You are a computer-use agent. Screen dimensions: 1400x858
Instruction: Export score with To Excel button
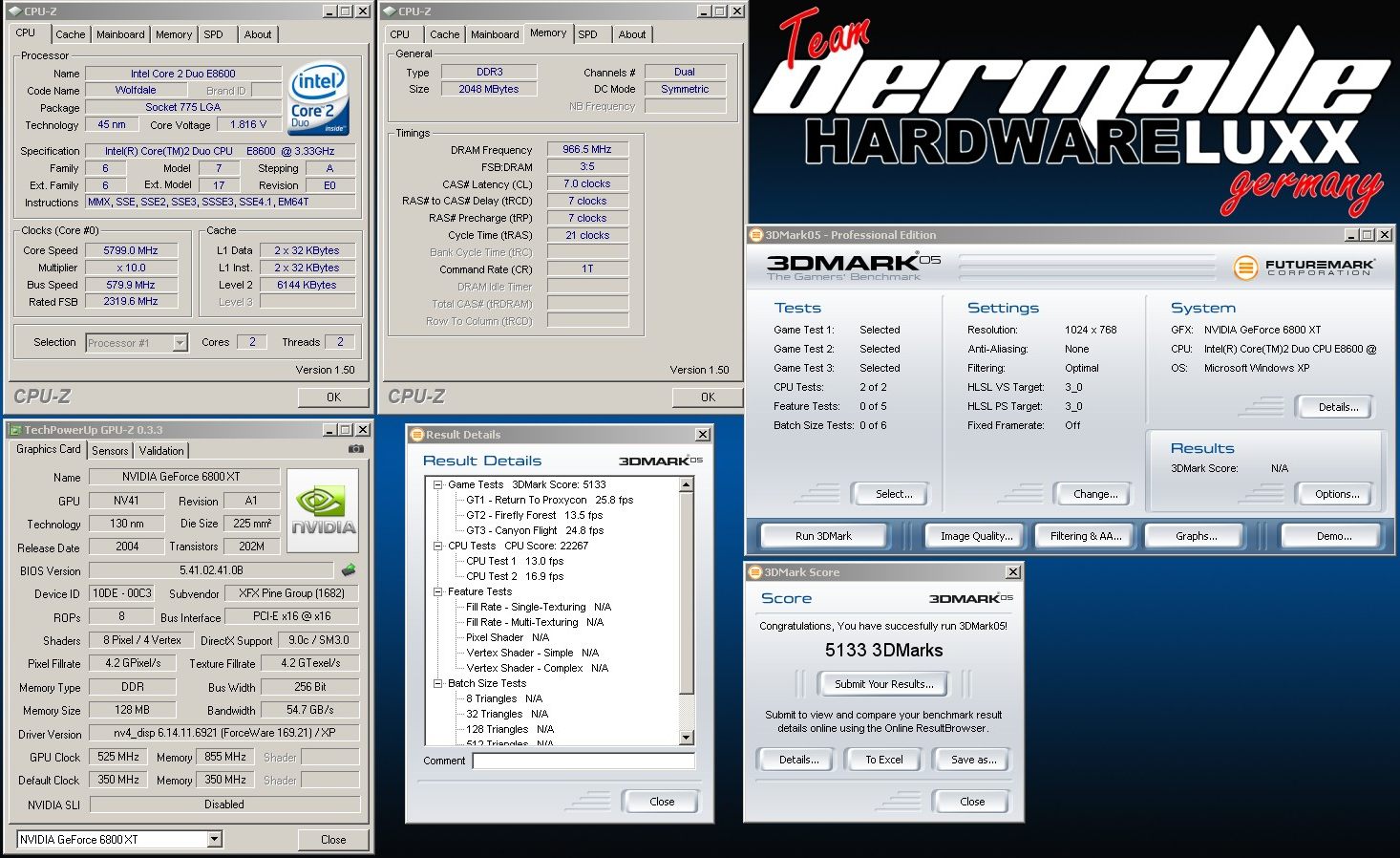884,760
